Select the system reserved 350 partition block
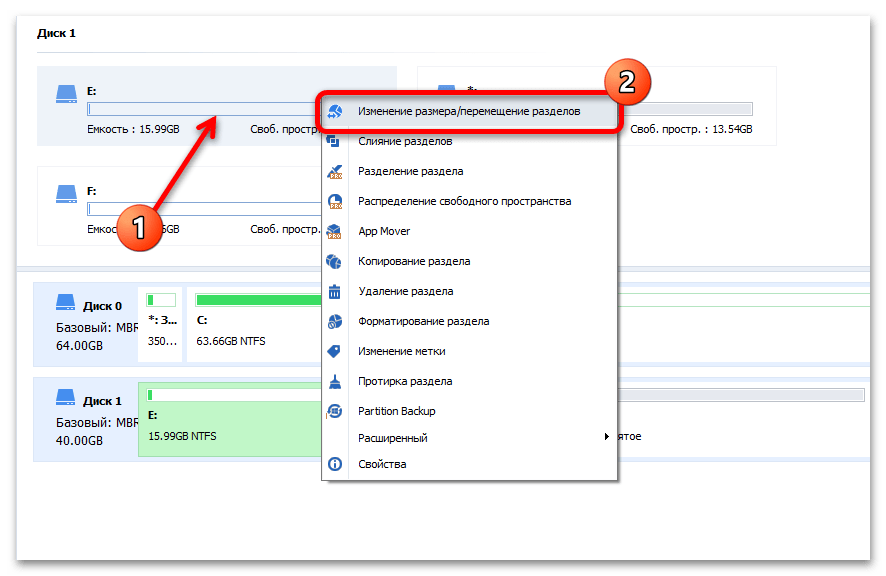 click(x=160, y=324)
